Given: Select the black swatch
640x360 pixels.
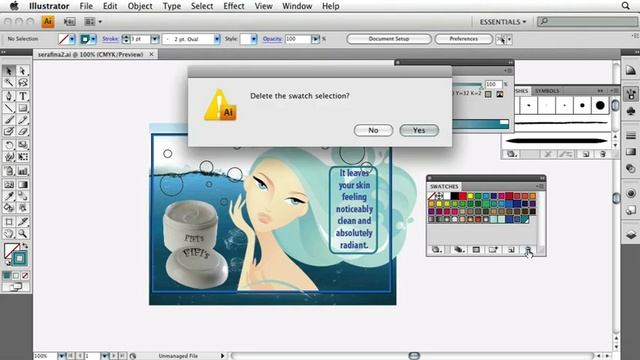Looking at the screenshot, I should point(454,196).
